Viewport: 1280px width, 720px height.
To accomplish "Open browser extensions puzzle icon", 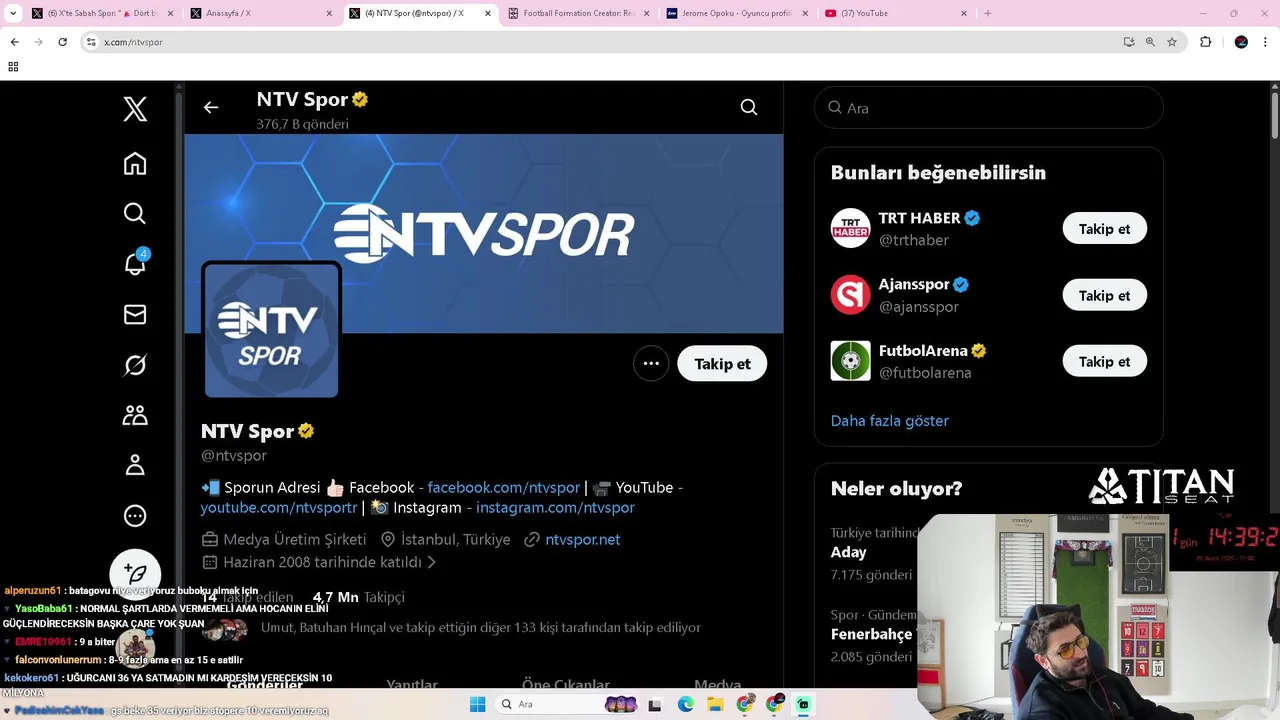I will point(1205,42).
